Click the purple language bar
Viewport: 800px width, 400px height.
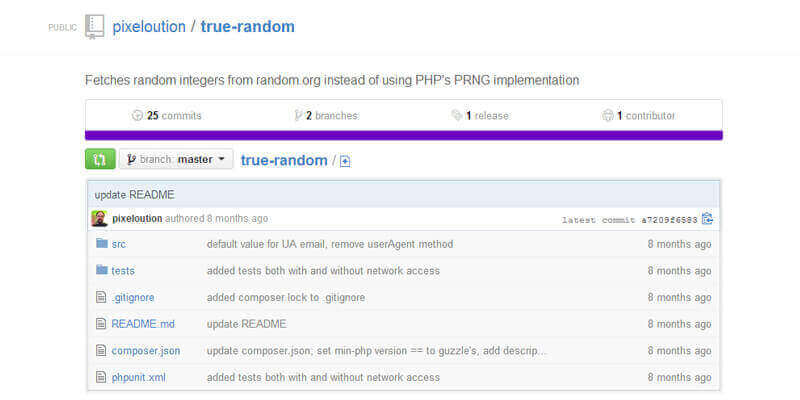403,135
